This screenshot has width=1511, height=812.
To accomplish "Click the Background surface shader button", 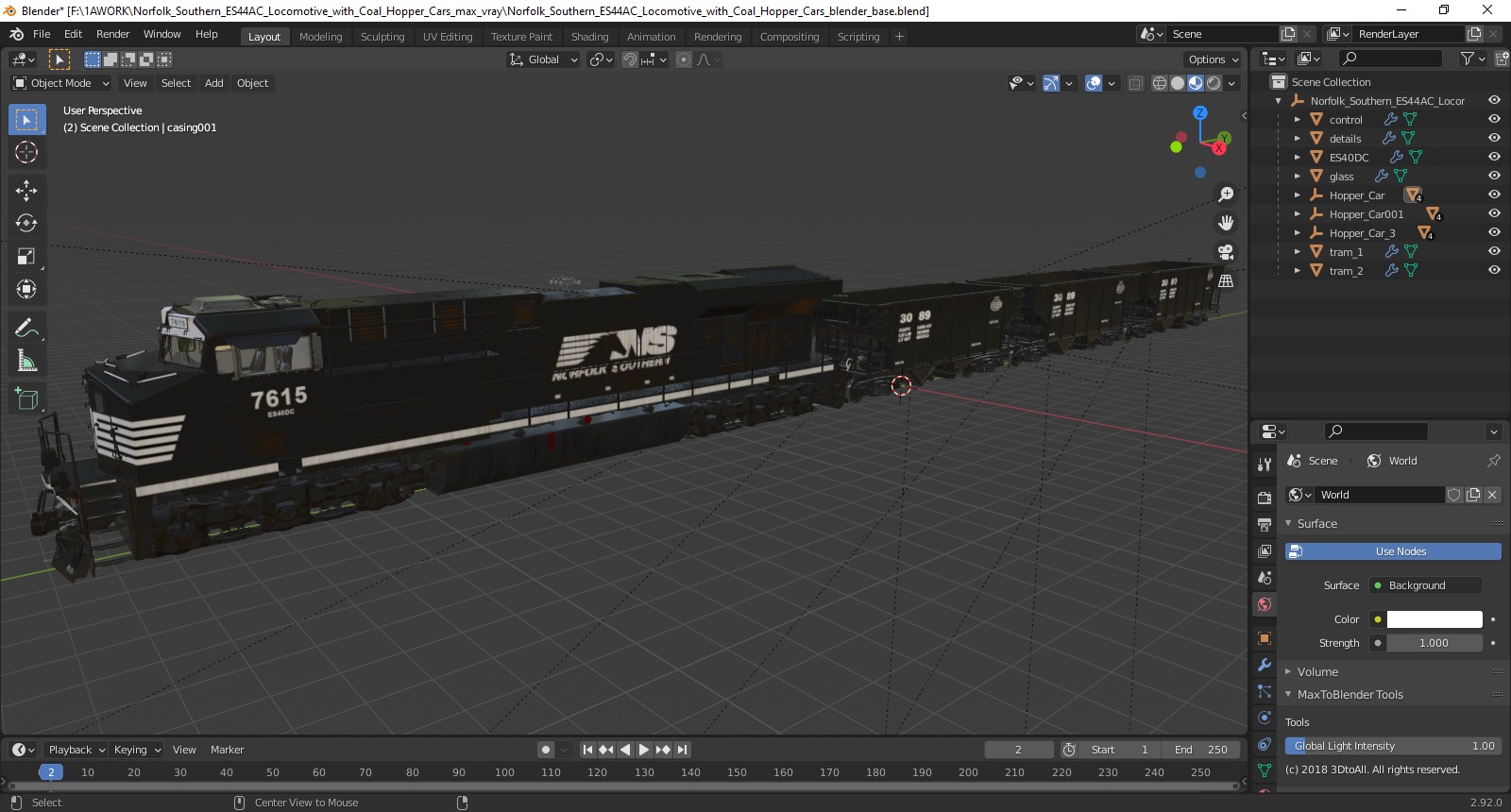I will pyautogui.click(x=1426, y=585).
